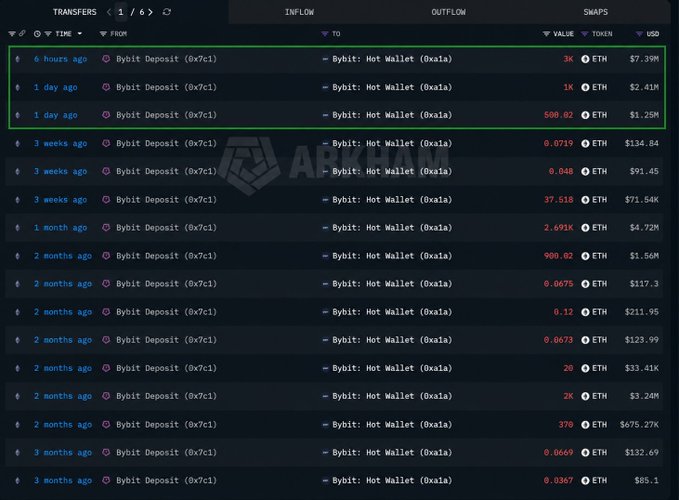The width and height of the screenshot is (679, 500).
Task: Click Bybit entity icon in the 2K ETH row
Action: pyautogui.click(x=106, y=396)
